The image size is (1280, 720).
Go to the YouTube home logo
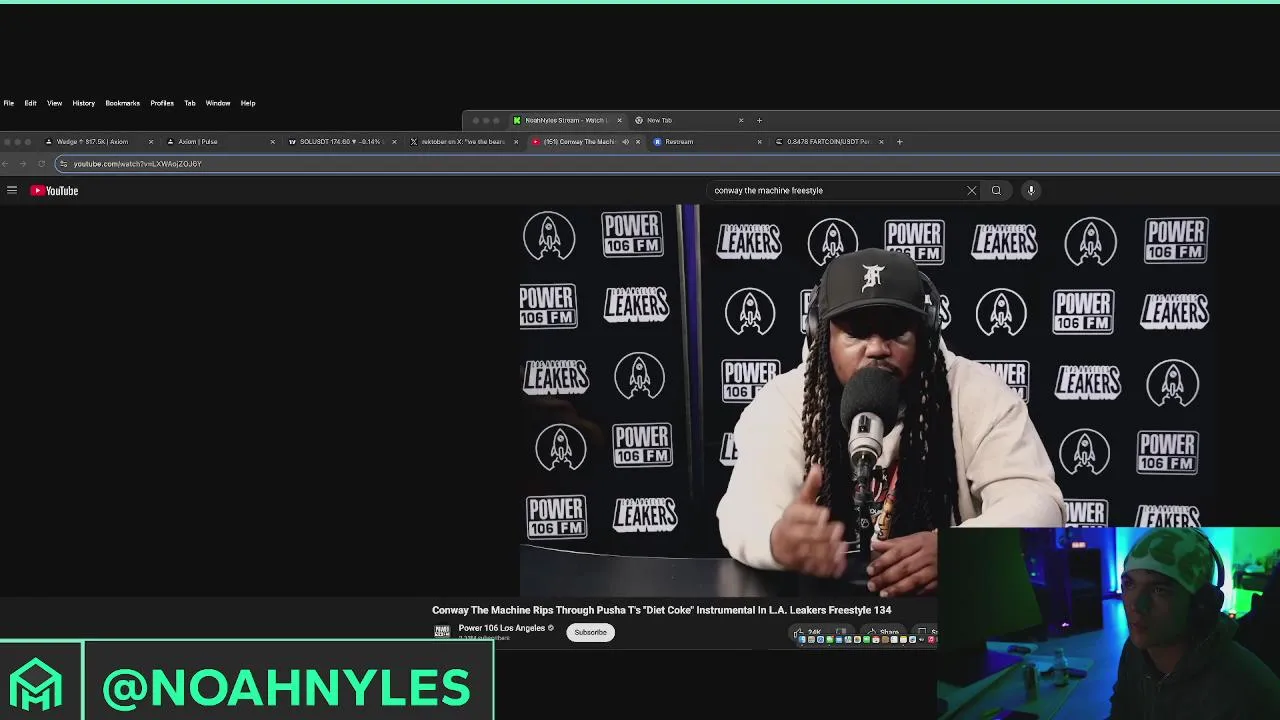[54, 190]
